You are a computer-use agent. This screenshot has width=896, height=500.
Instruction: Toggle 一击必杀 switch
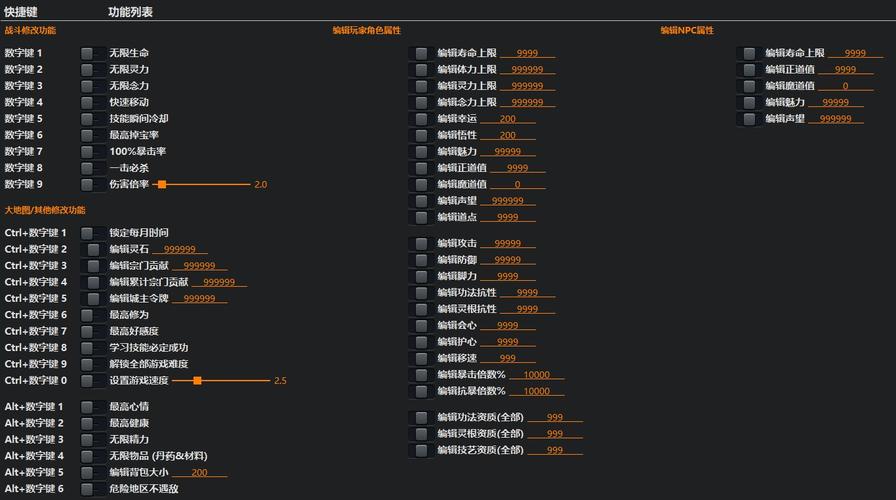coord(93,168)
